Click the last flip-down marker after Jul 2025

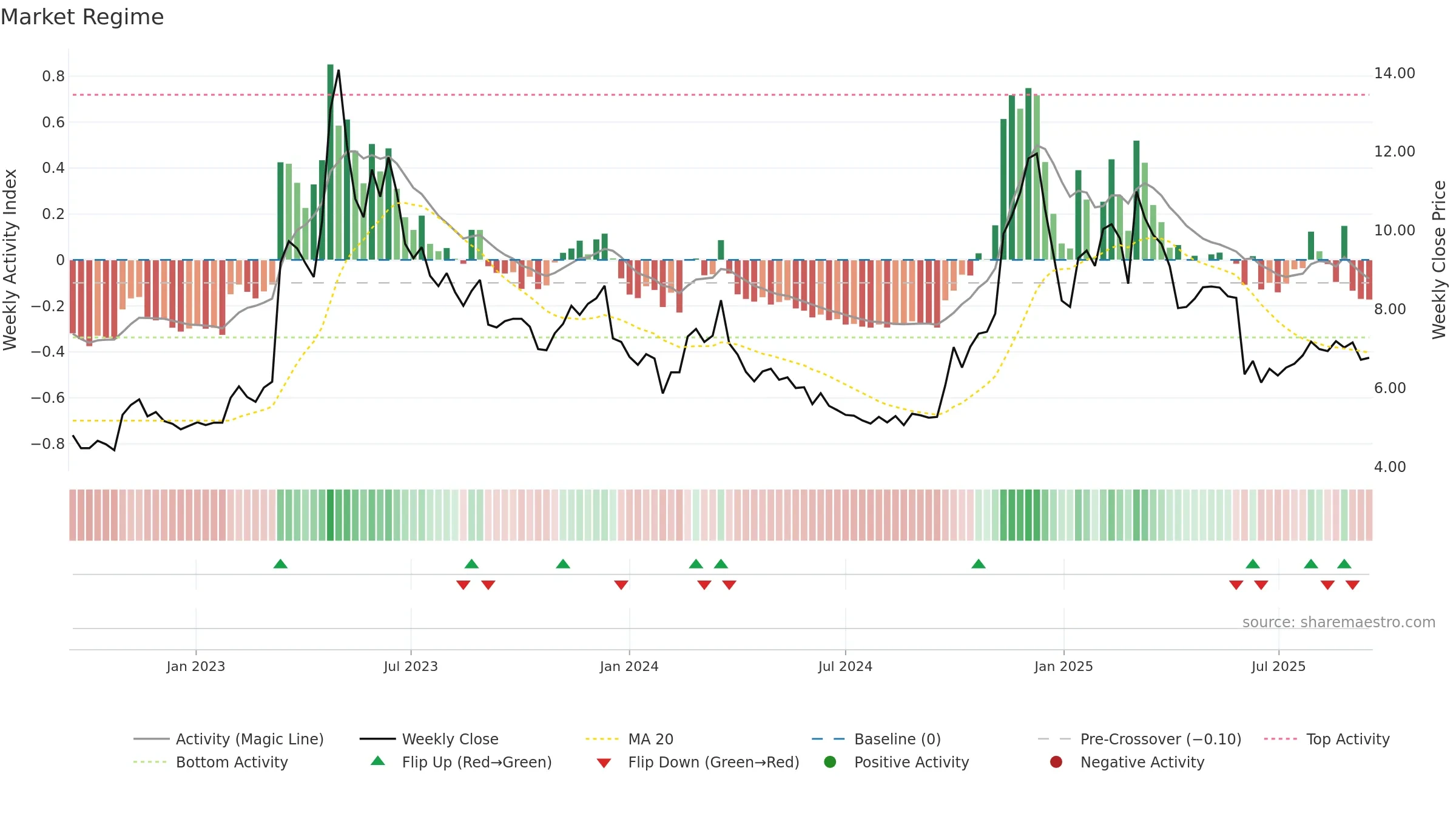click(x=1353, y=585)
